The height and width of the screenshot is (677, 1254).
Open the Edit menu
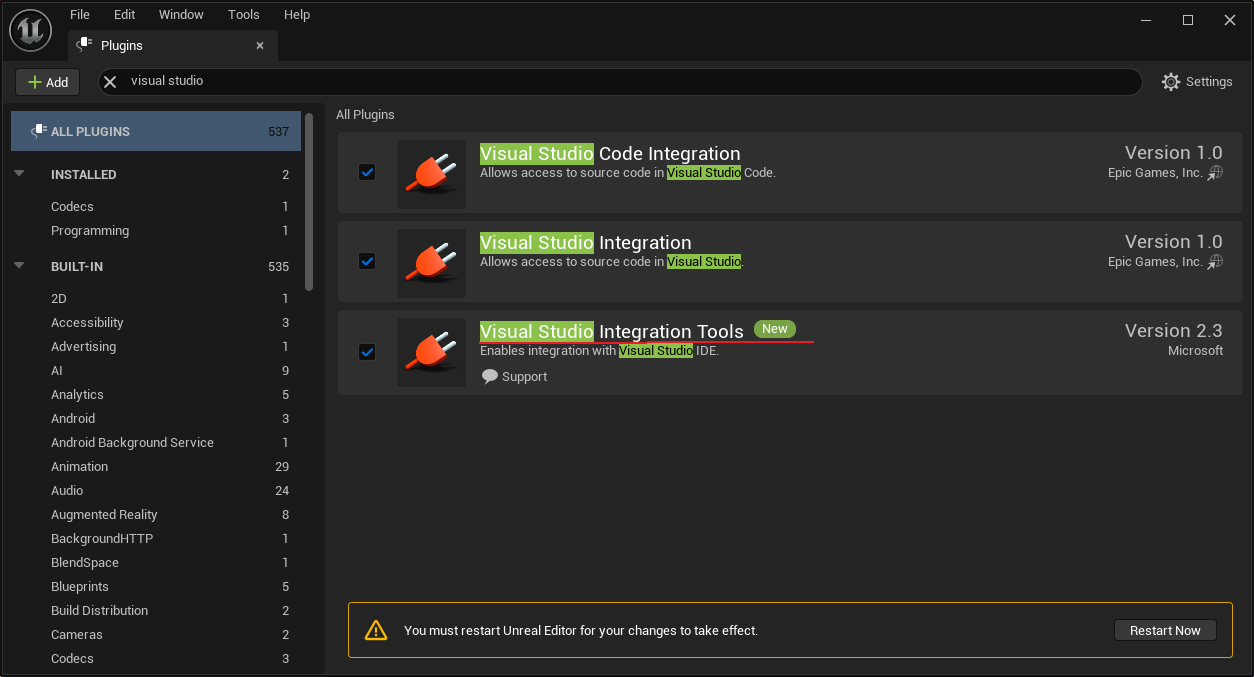point(124,14)
